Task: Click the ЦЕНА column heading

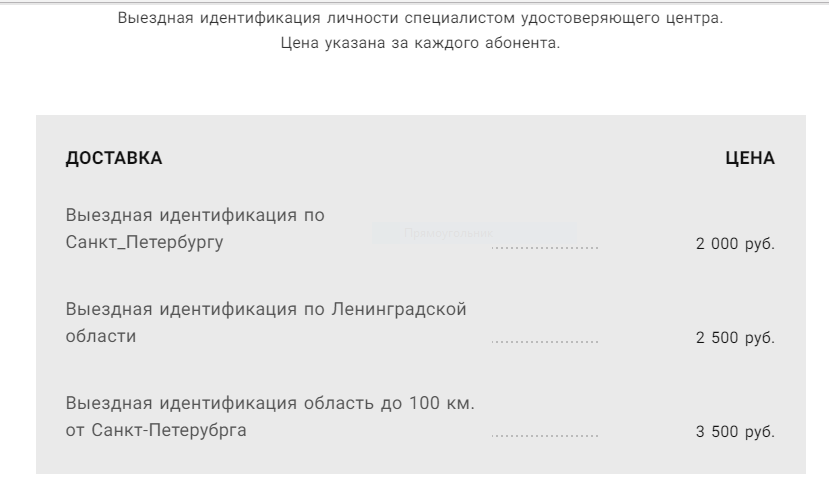Action: click(x=750, y=158)
